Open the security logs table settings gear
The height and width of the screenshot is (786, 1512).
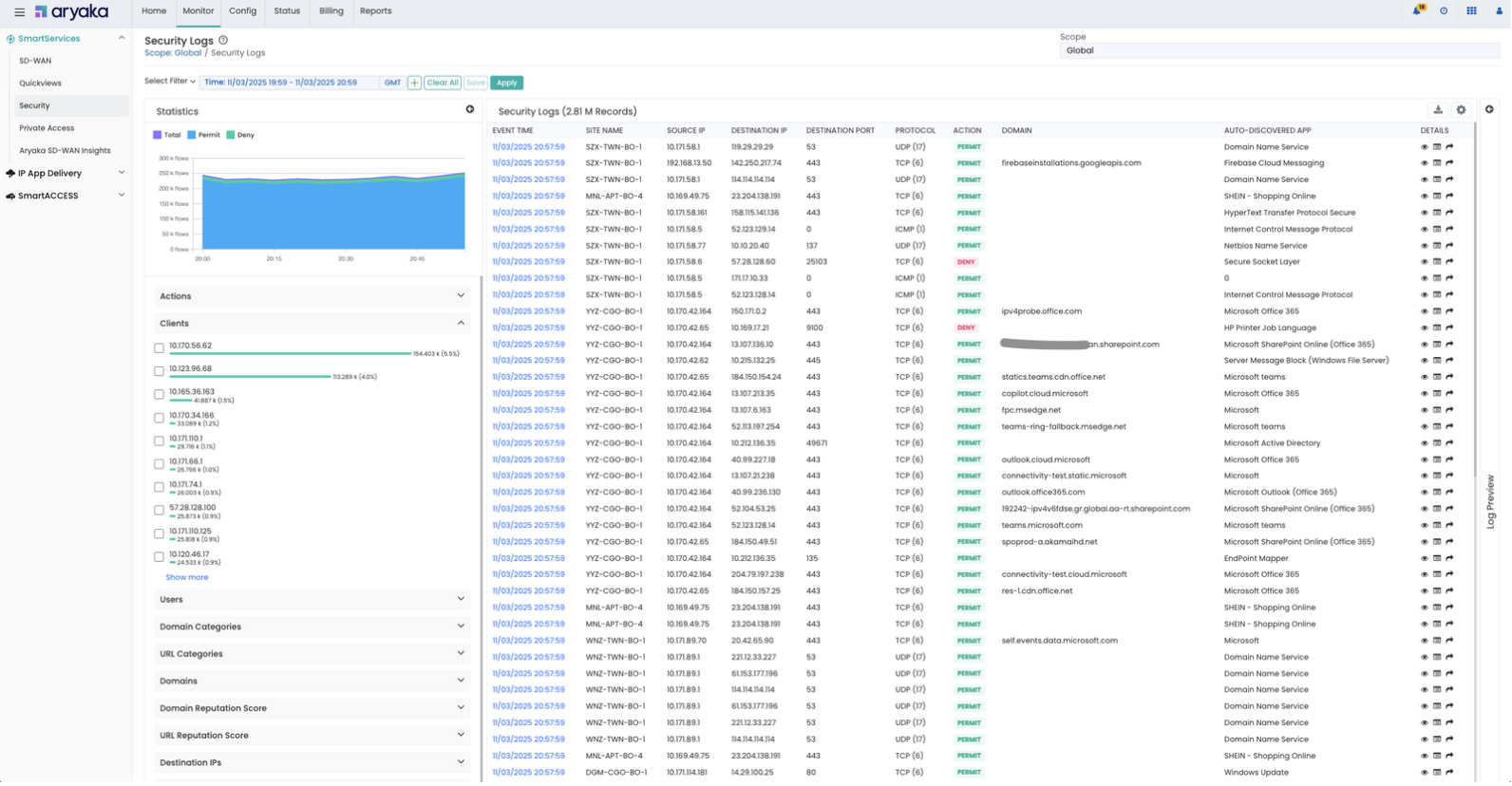click(1461, 110)
